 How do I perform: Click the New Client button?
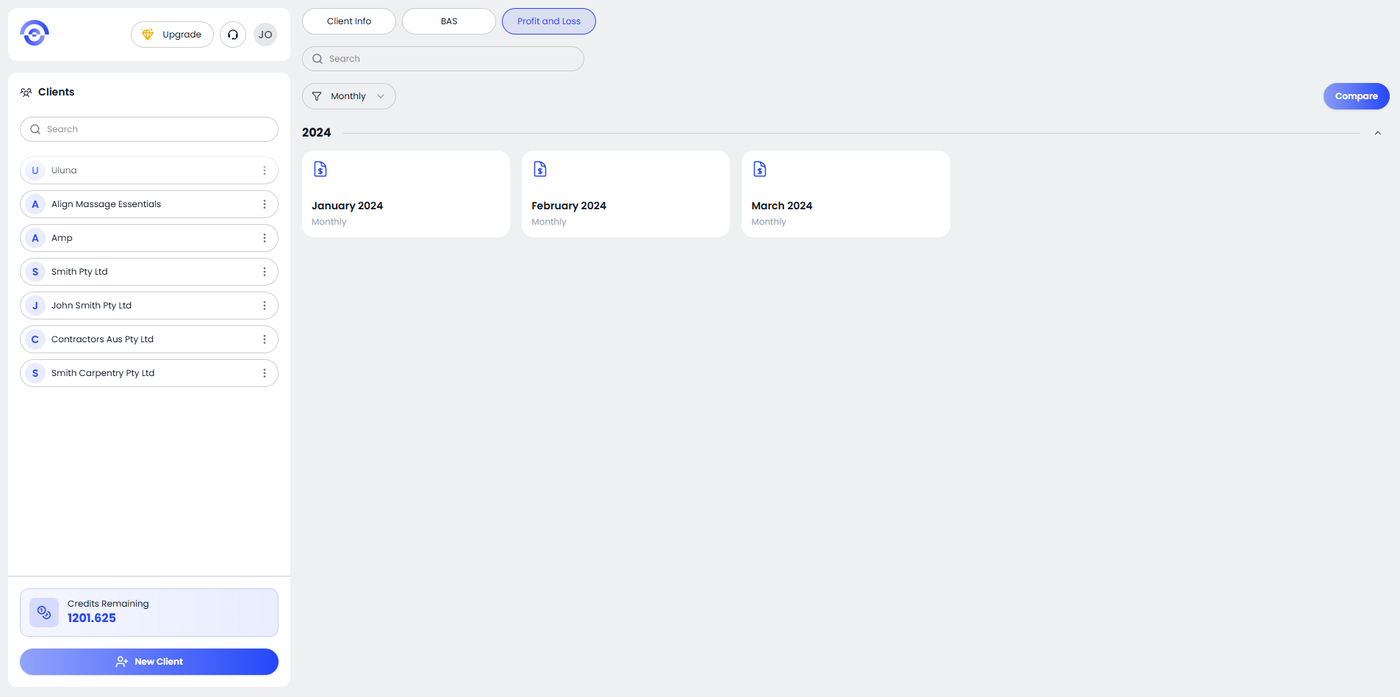149,662
